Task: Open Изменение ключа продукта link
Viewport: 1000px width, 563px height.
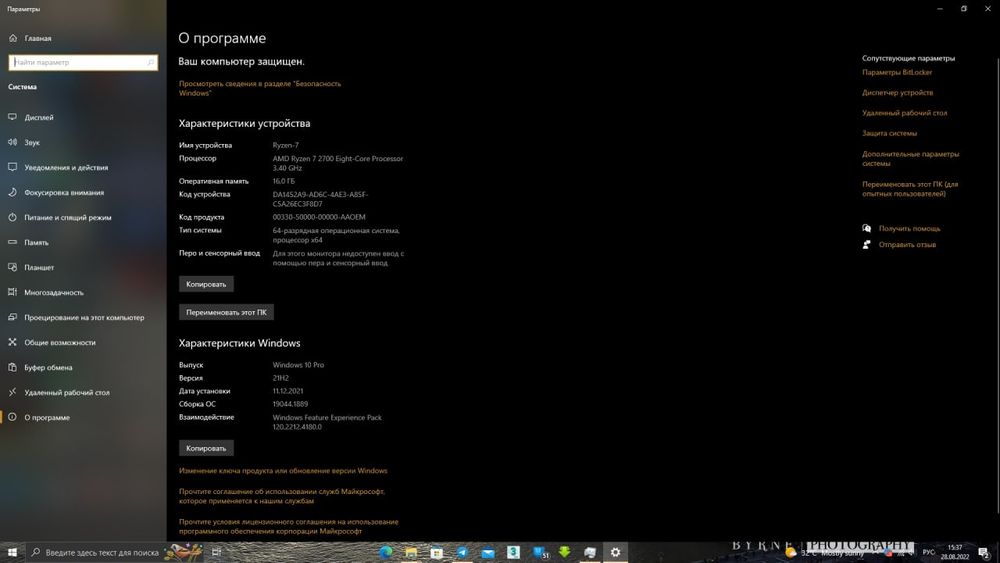Action: (x=283, y=471)
